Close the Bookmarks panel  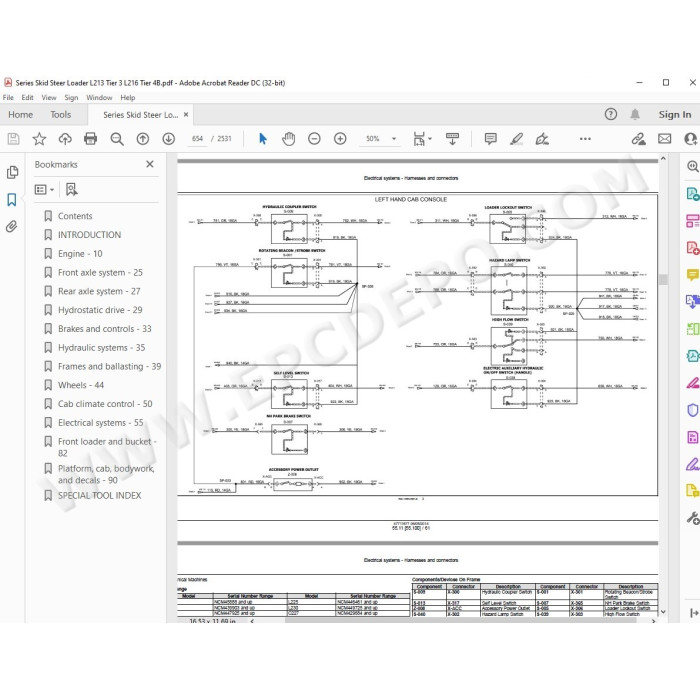click(x=150, y=164)
